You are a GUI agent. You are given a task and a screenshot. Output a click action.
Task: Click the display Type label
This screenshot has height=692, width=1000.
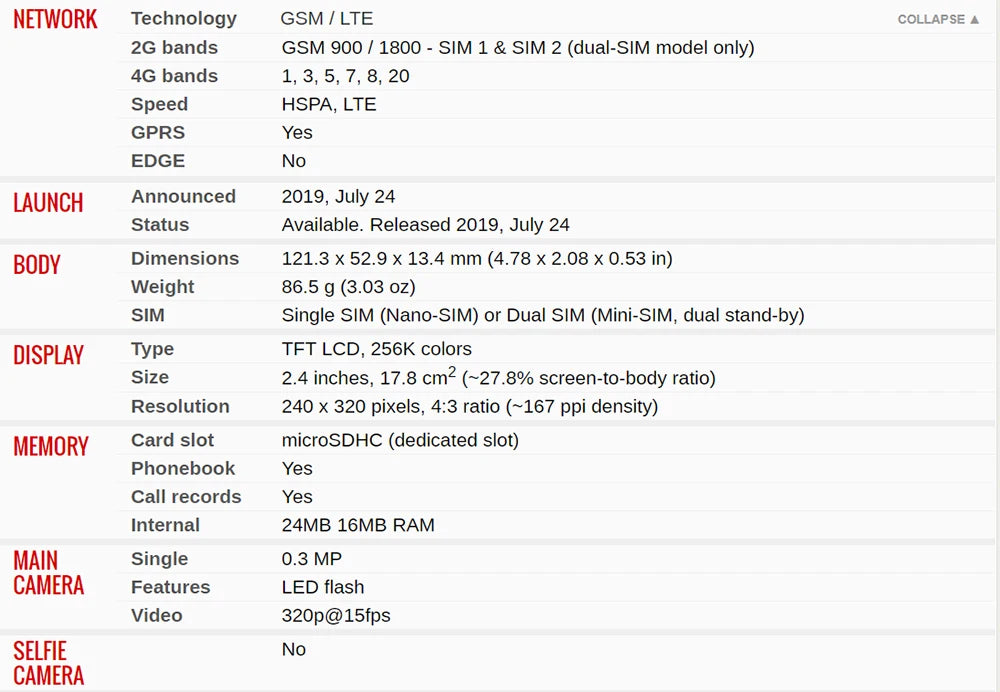(152, 349)
